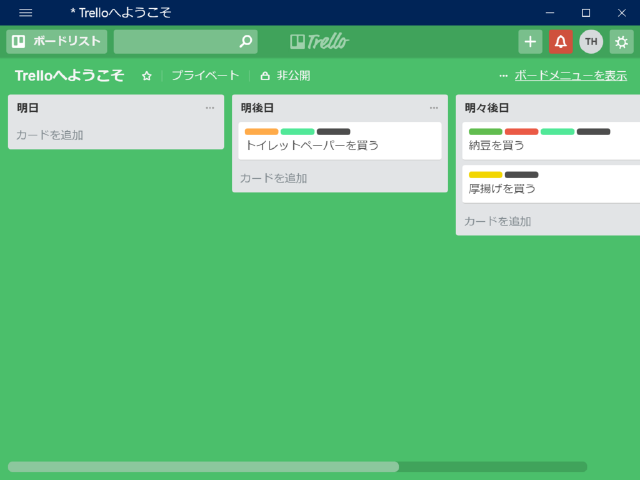
Task: Click the search magnifier icon
Action: click(x=246, y=41)
